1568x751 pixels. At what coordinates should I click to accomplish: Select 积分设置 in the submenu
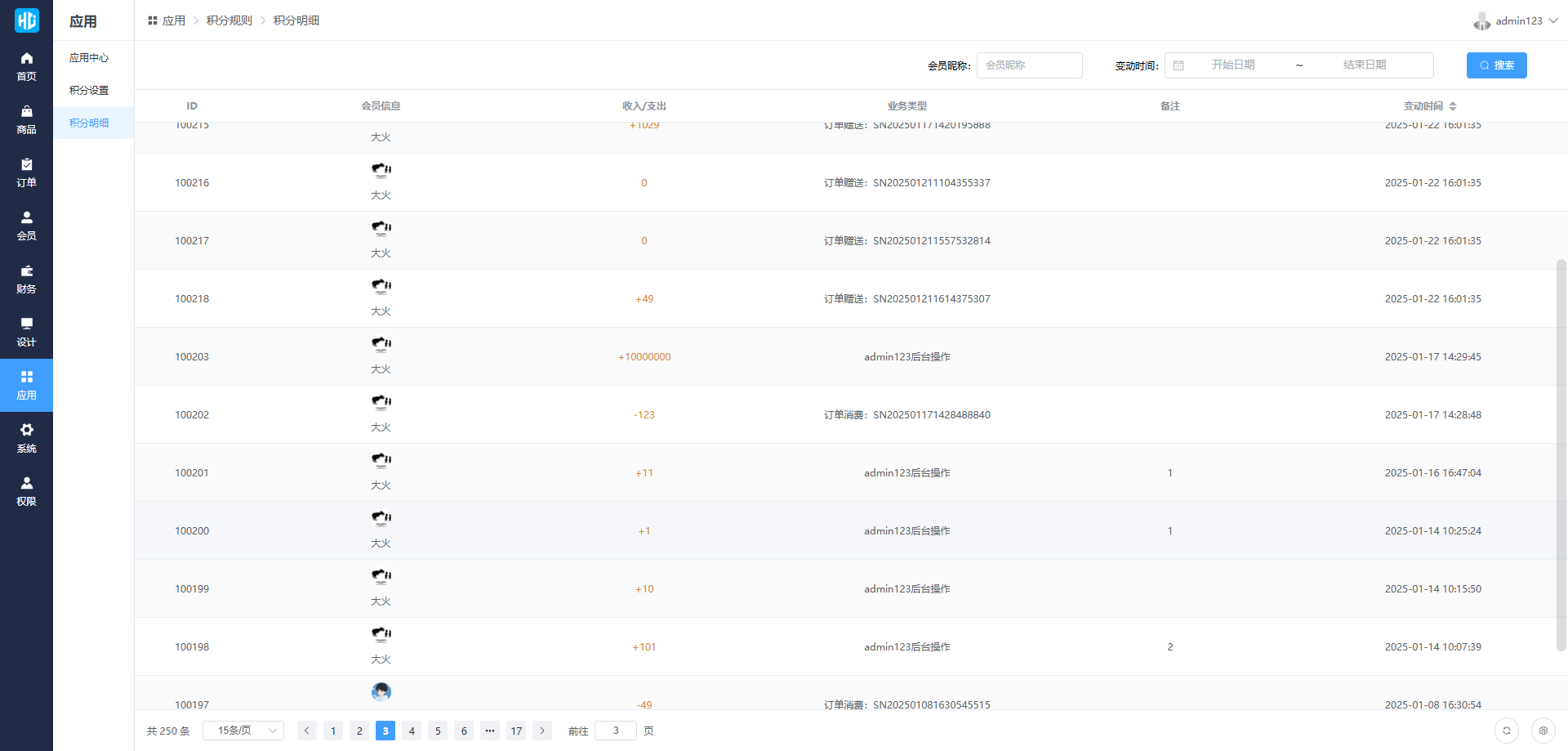[x=89, y=90]
